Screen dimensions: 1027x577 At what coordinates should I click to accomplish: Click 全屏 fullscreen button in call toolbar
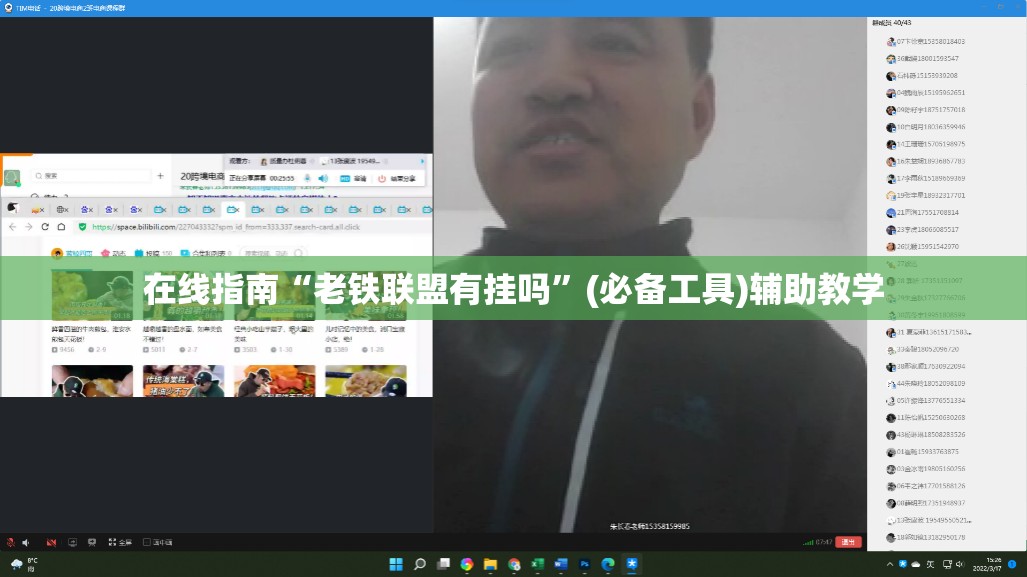click(x=120, y=542)
